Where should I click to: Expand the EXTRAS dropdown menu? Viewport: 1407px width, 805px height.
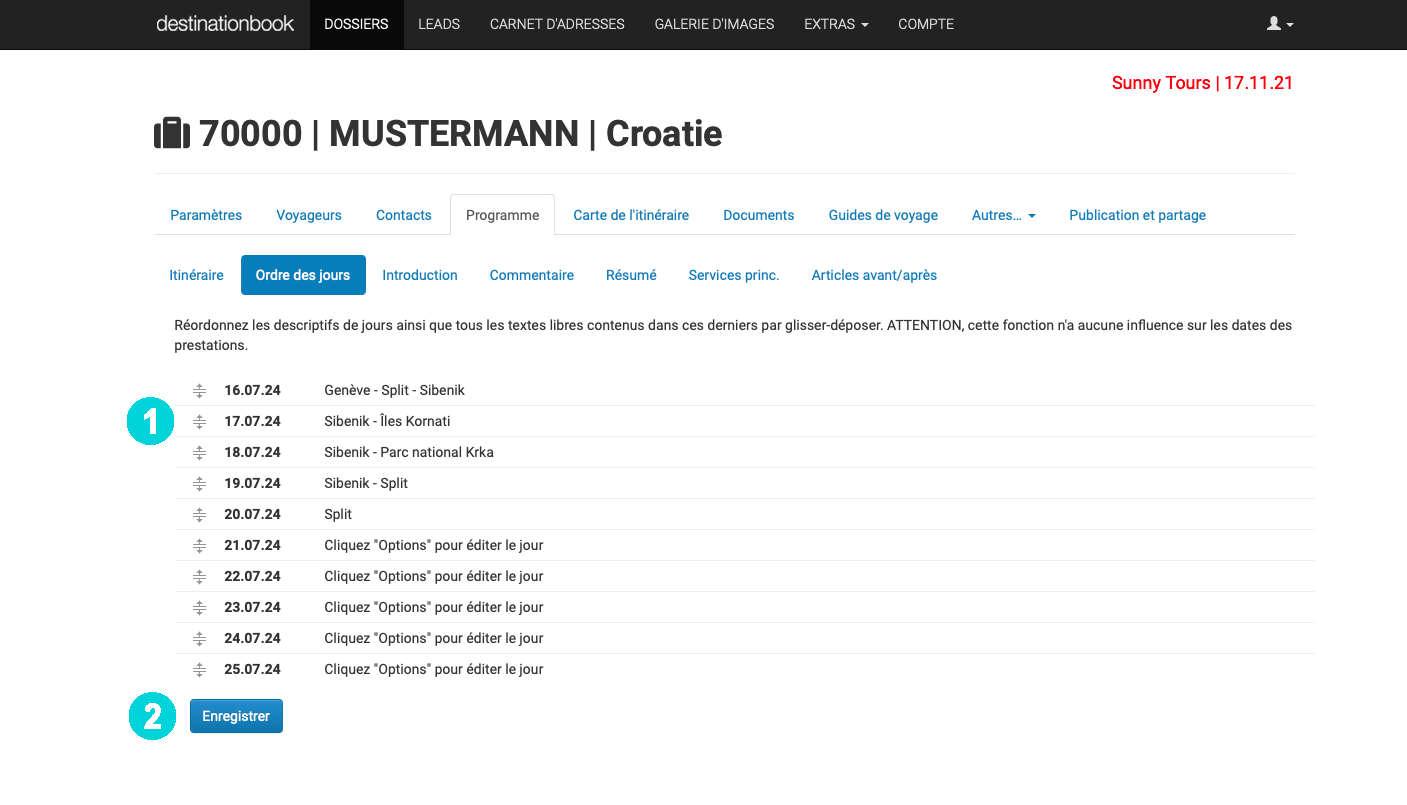(836, 24)
